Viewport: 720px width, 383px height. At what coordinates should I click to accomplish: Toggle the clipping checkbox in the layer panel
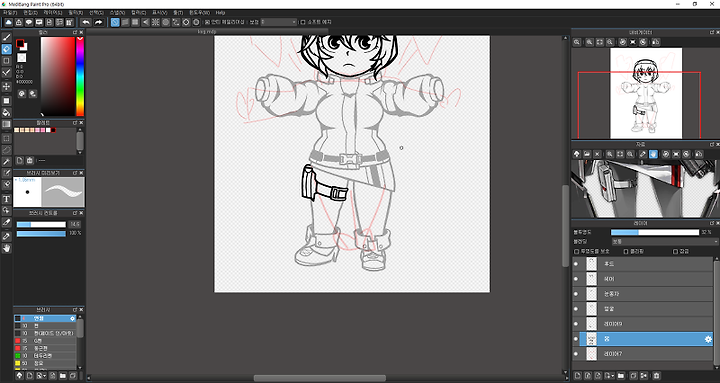[626, 251]
